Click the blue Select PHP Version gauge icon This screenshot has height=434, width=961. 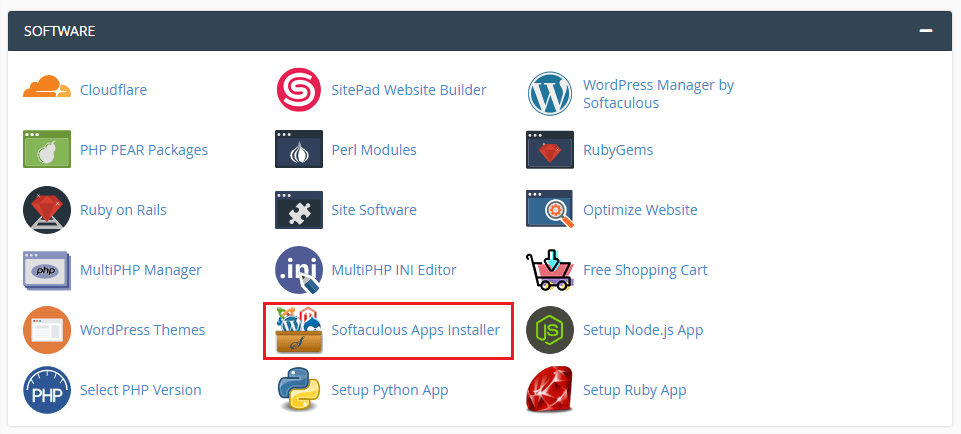point(47,390)
